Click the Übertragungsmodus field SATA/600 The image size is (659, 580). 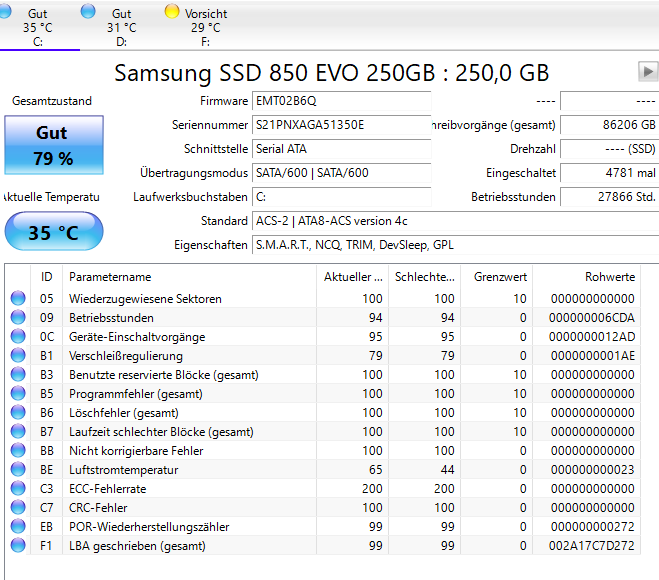341,173
